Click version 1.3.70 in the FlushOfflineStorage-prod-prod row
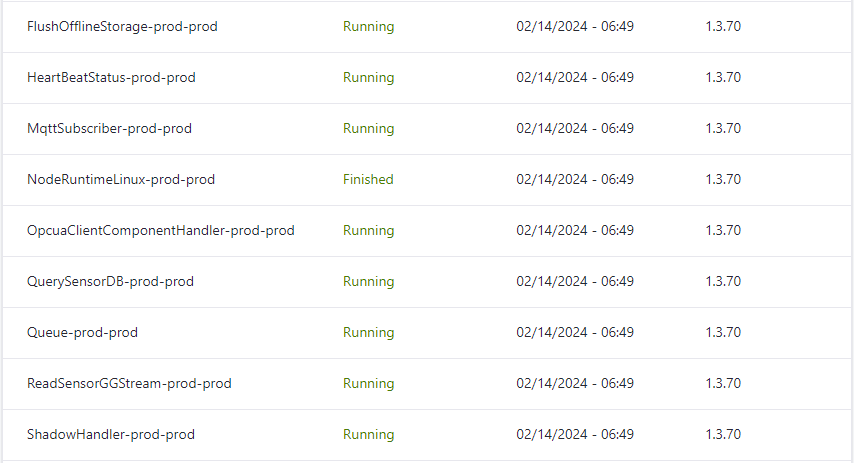 coord(723,27)
